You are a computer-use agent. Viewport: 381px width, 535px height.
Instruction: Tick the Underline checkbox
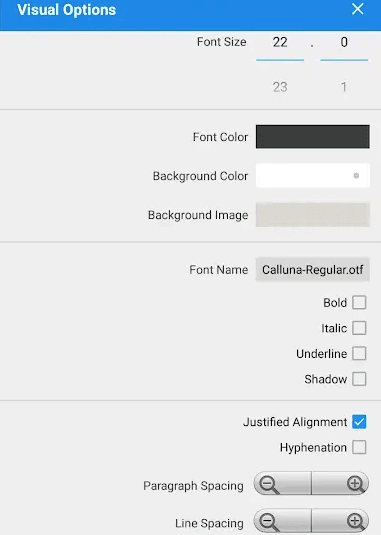[x=359, y=353]
